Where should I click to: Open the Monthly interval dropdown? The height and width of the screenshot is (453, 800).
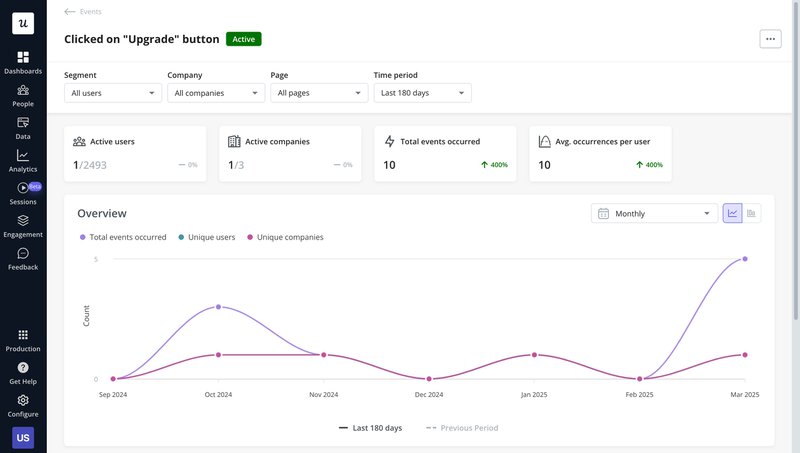click(654, 213)
